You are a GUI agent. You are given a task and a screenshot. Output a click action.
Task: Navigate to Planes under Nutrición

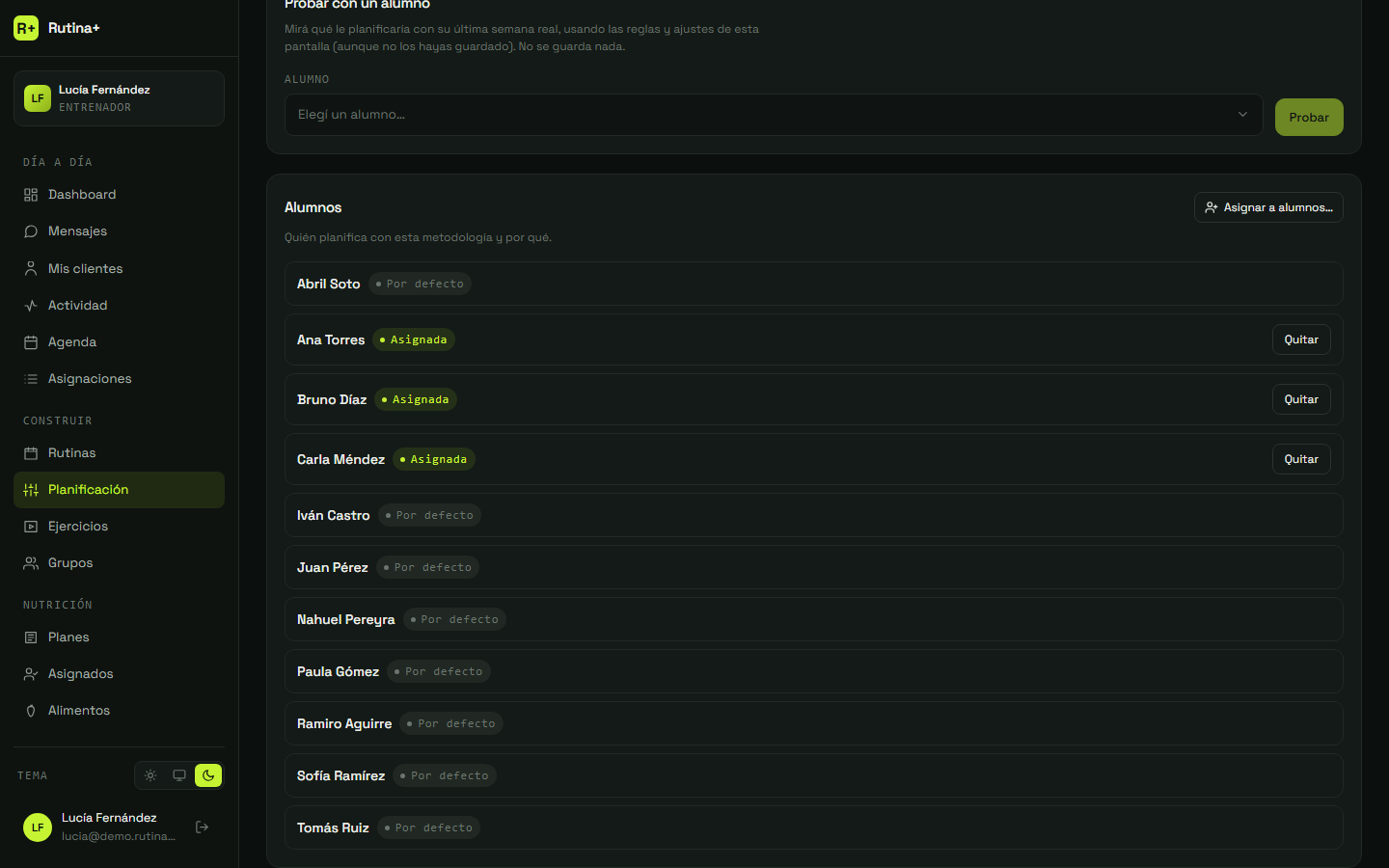click(119, 637)
